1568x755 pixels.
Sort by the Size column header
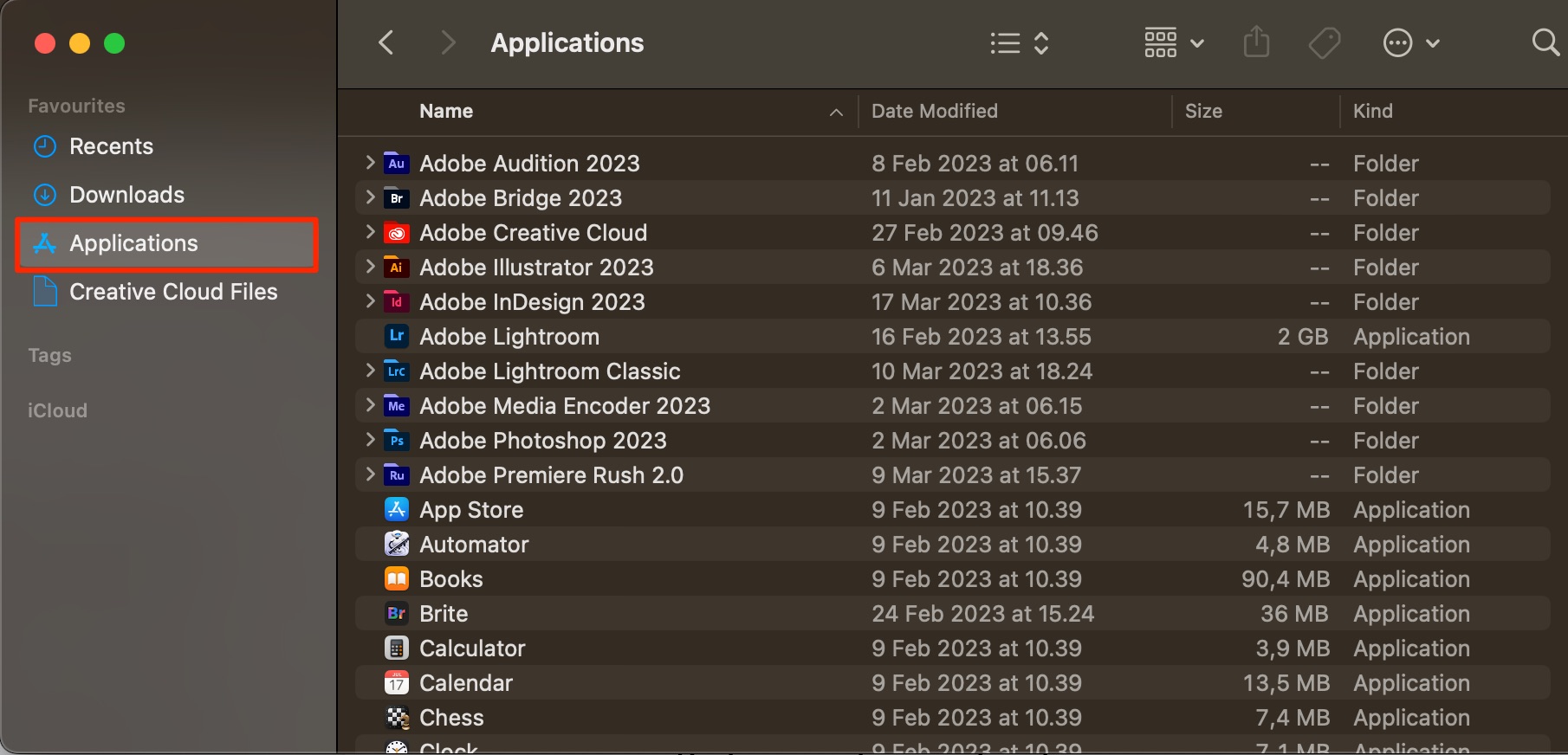(1203, 111)
